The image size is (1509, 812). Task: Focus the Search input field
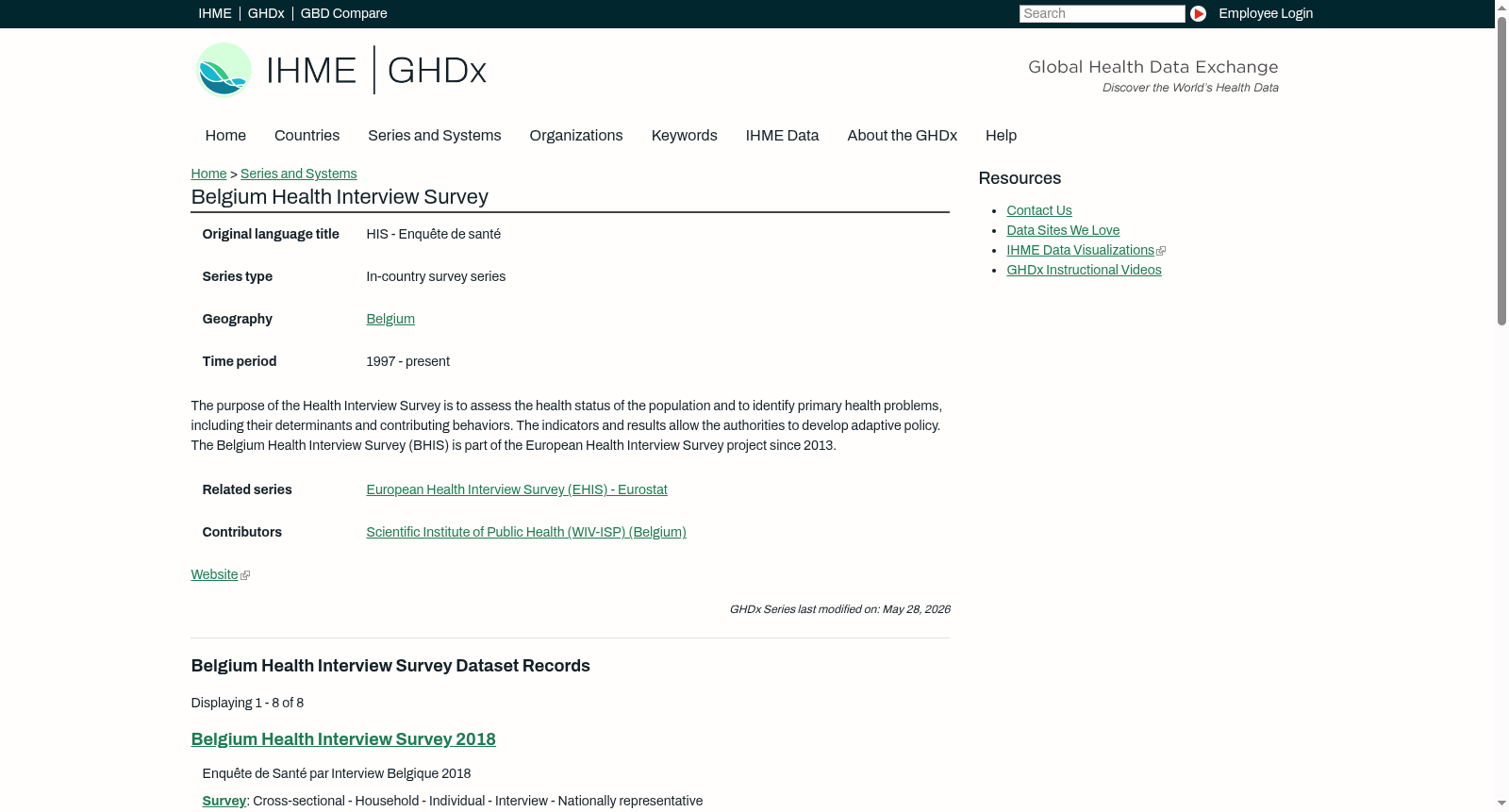coord(1102,13)
